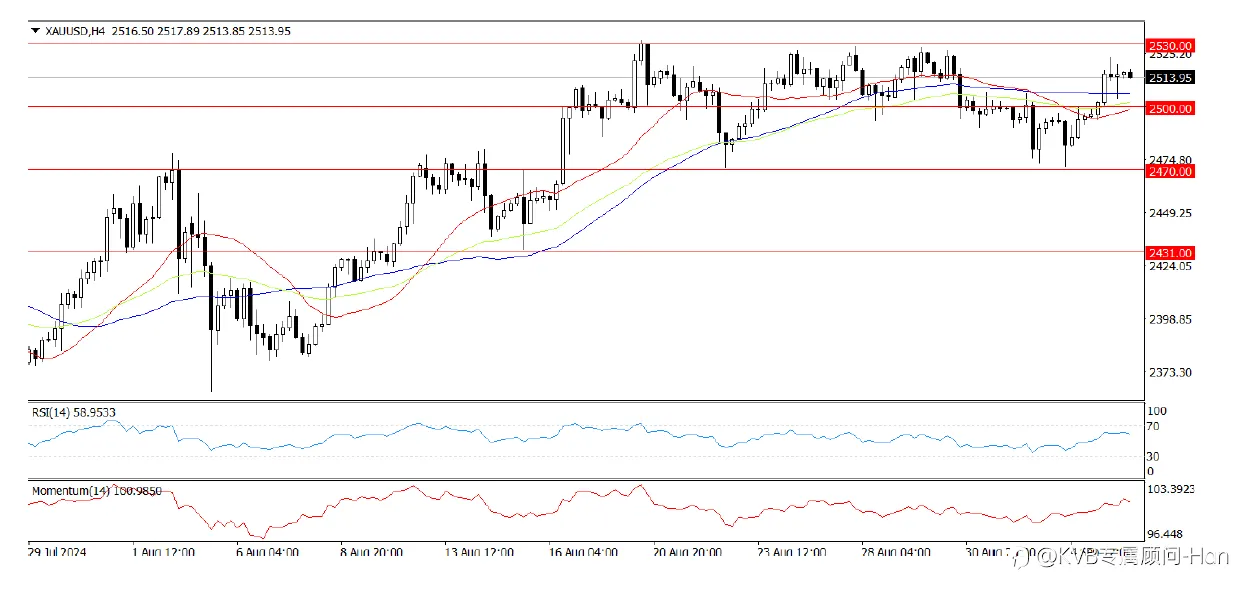This screenshot has width=1243, height=595.
Task: Click the '29 Jul 2024' date label
Action: [57, 551]
